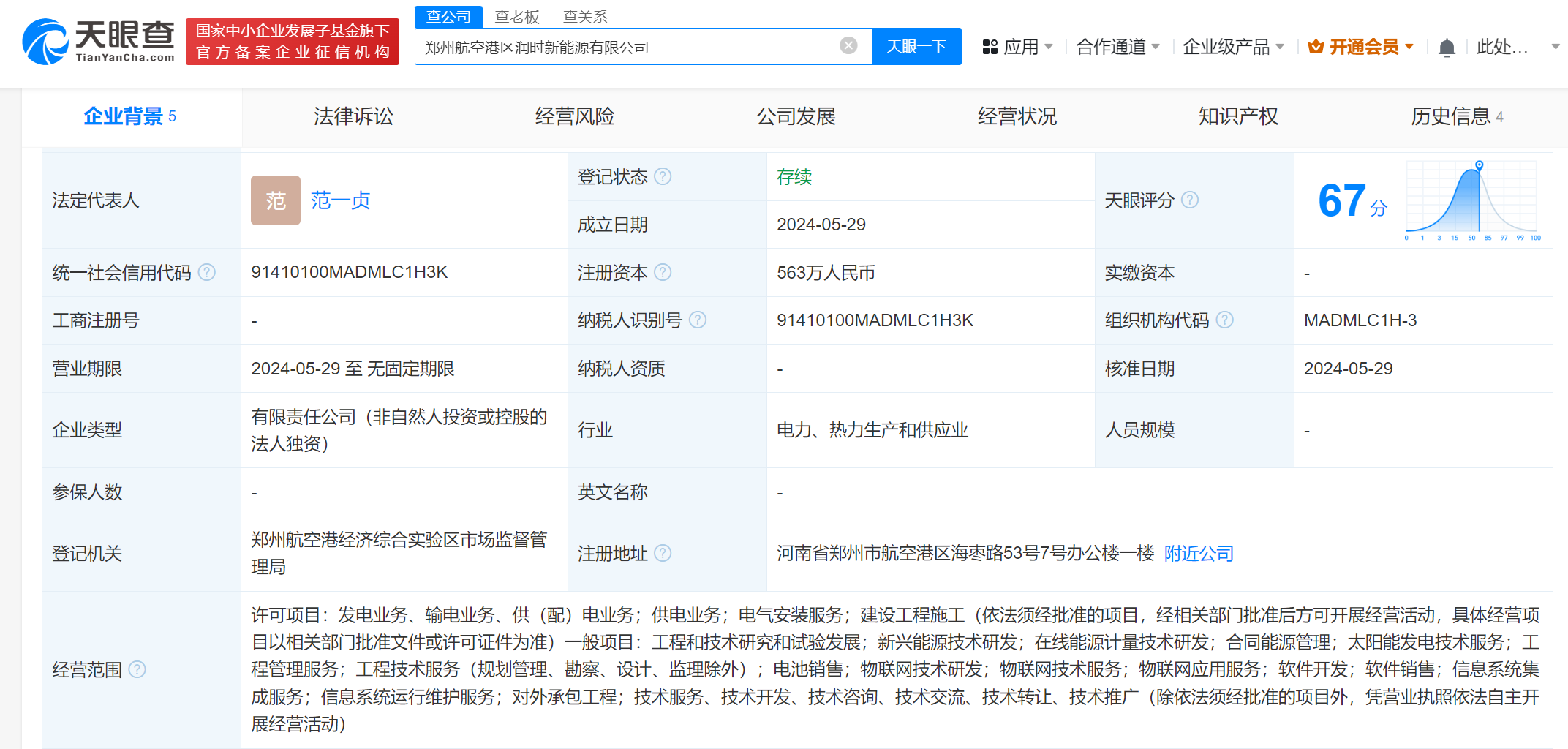Screen dimensions: 1568x749
Task: Click the apps grid icon beside 应用
Action: coord(990,46)
